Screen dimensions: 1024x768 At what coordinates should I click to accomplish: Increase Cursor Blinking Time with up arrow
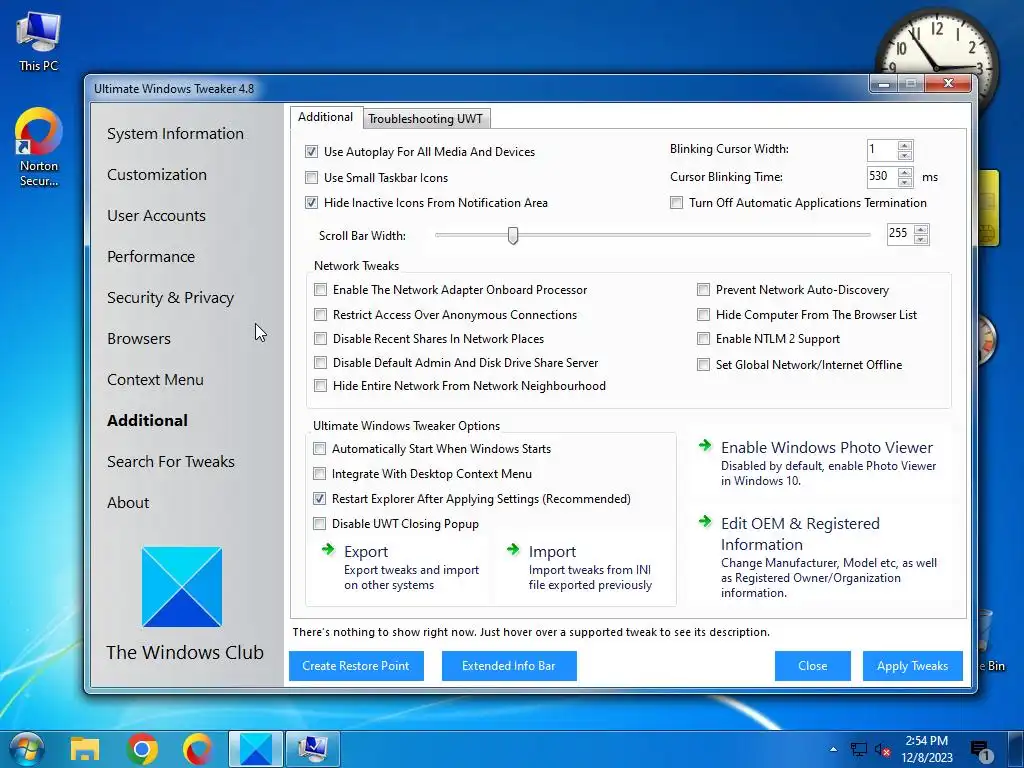tap(904, 172)
